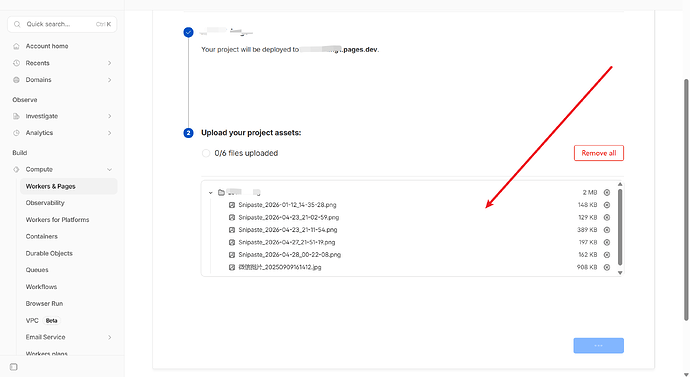The height and width of the screenshot is (377, 690).
Task: Click the Investigate icon
Action: pos(16,116)
